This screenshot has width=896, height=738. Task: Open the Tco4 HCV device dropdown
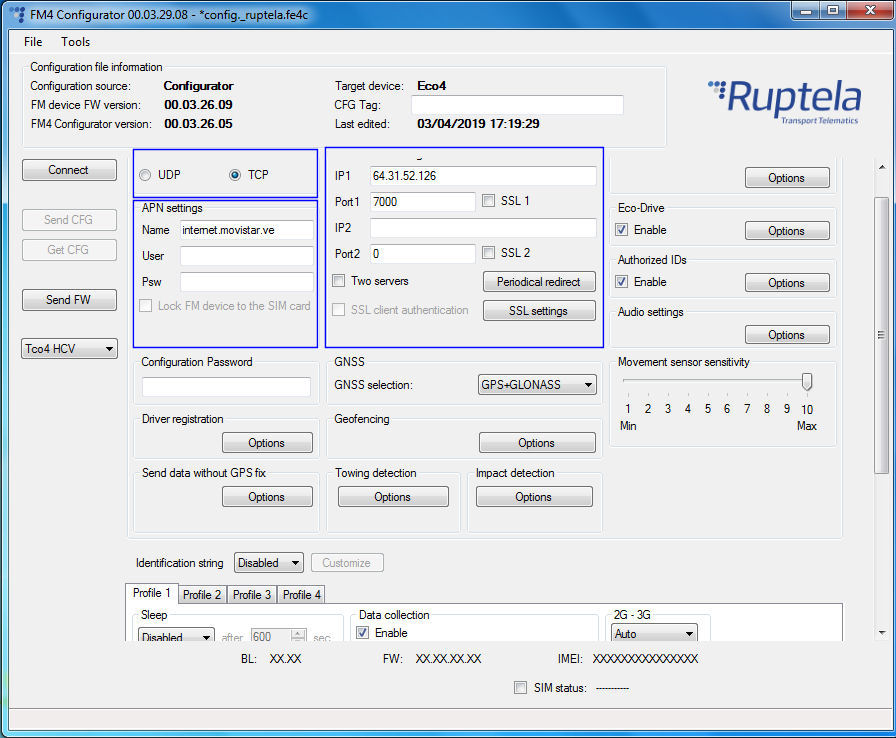(x=68, y=348)
